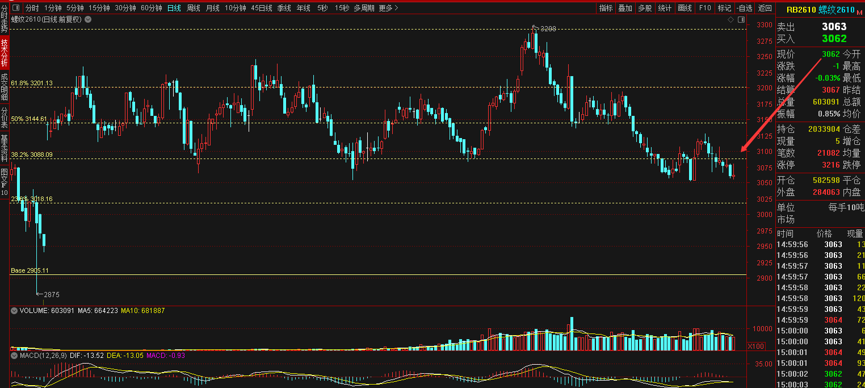
Task: Toggle the right-side panel icon near the price axis
Action: (x=740, y=19)
